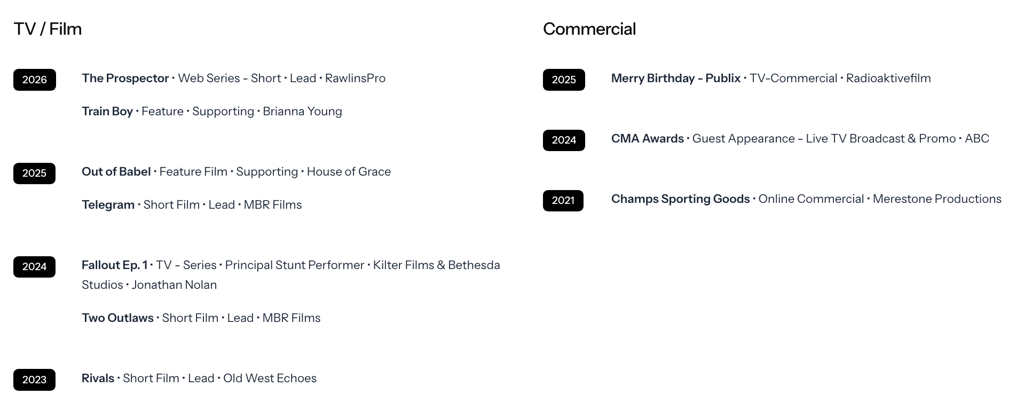1024x410 pixels.
Task: Click the Rivals short film title
Action: 98,378
